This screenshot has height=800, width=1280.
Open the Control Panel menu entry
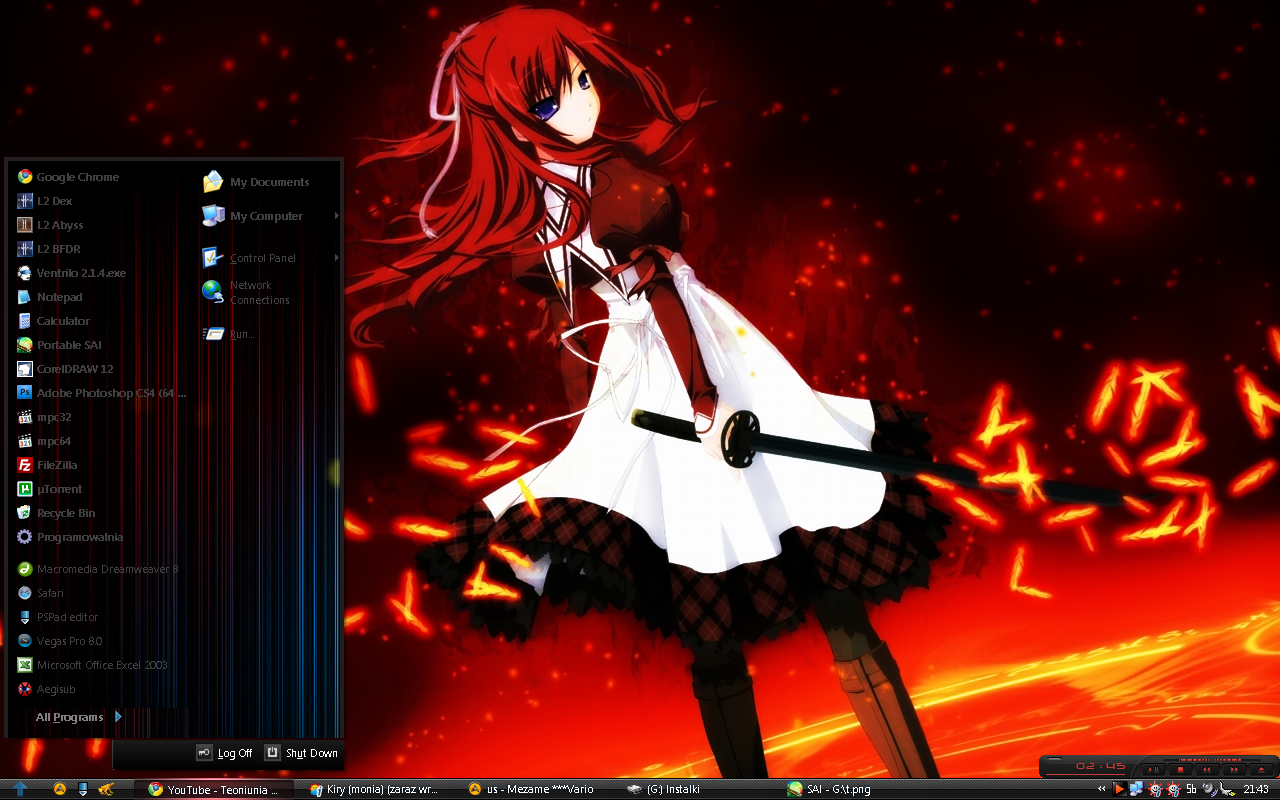point(262,258)
